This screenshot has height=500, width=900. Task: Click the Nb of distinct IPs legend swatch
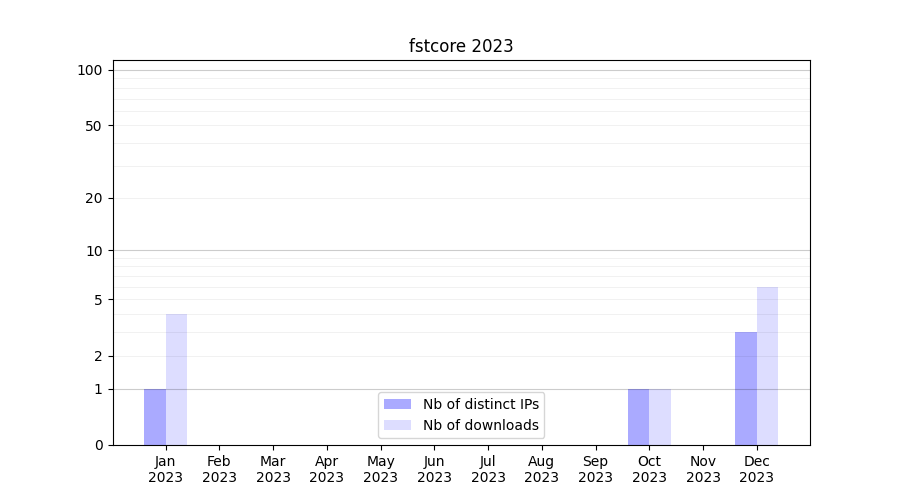coord(397,404)
